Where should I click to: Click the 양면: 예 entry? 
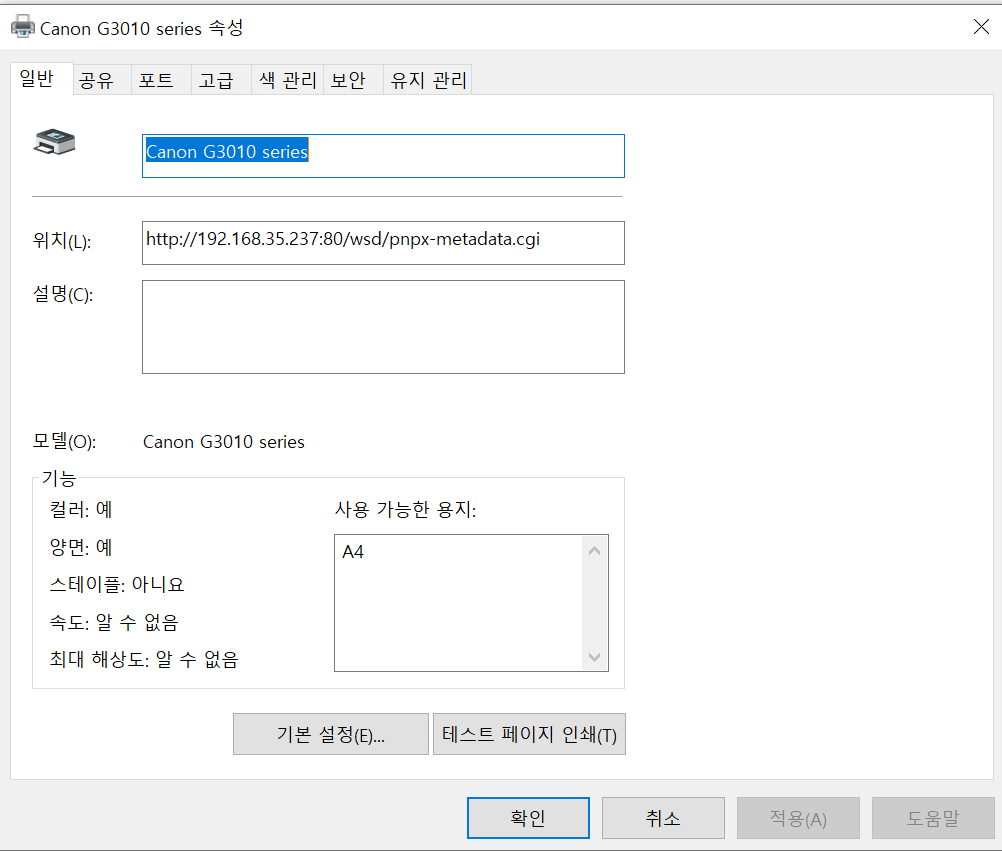81,548
